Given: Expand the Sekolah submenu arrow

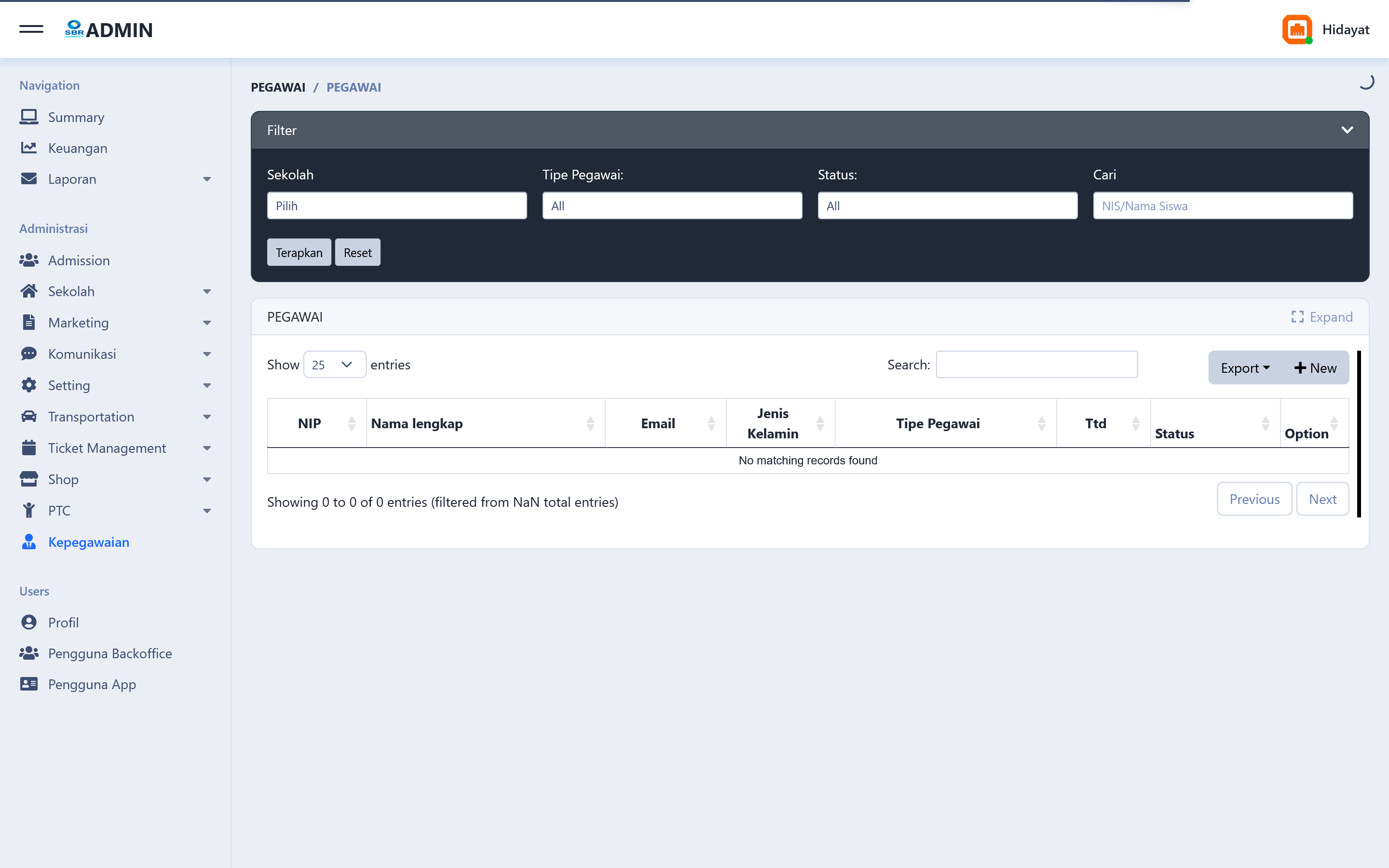Looking at the screenshot, I should tap(207, 292).
